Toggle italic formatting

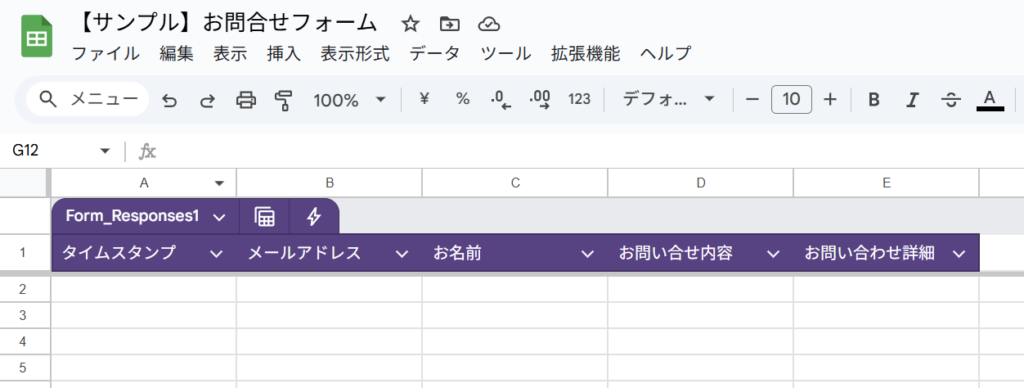click(912, 100)
